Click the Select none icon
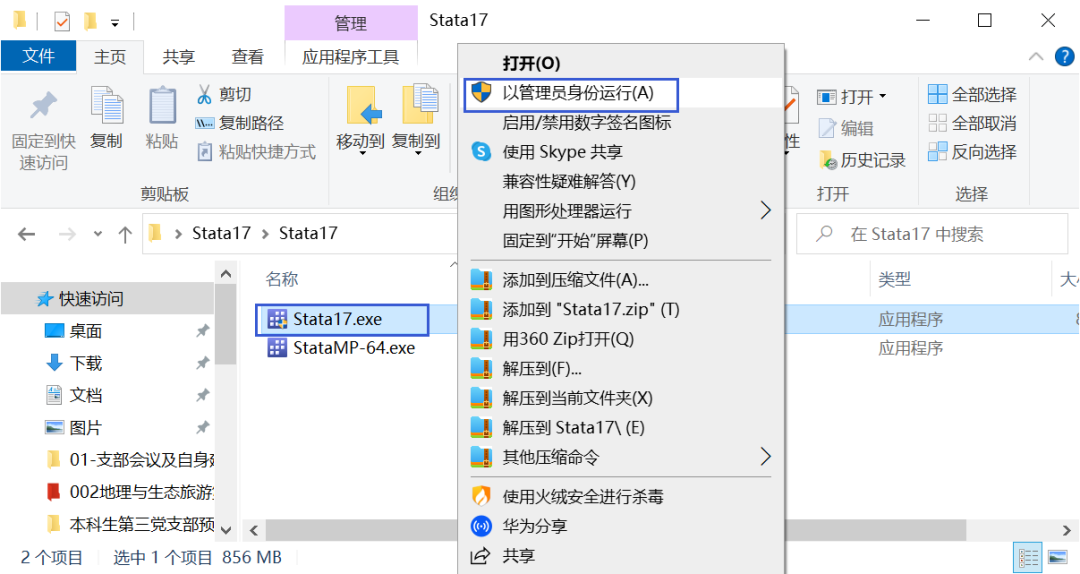Image resolution: width=1080 pixels, height=574 pixels. [937, 123]
